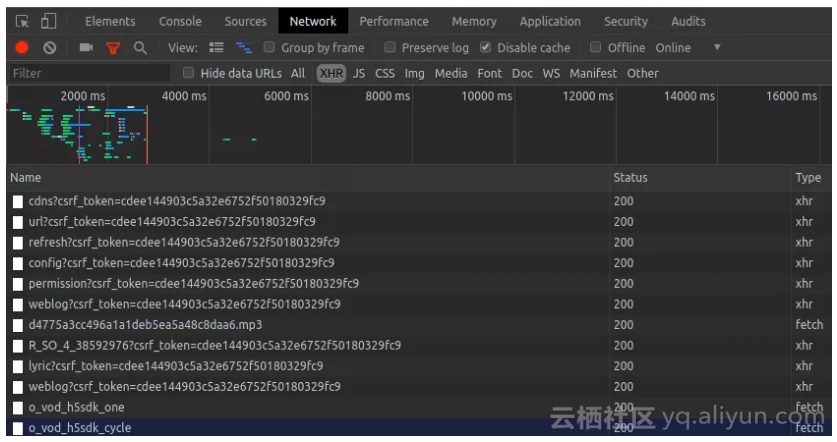The height and width of the screenshot is (442, 837).
Task: Open the Performance tab
Action: point(394,21)
